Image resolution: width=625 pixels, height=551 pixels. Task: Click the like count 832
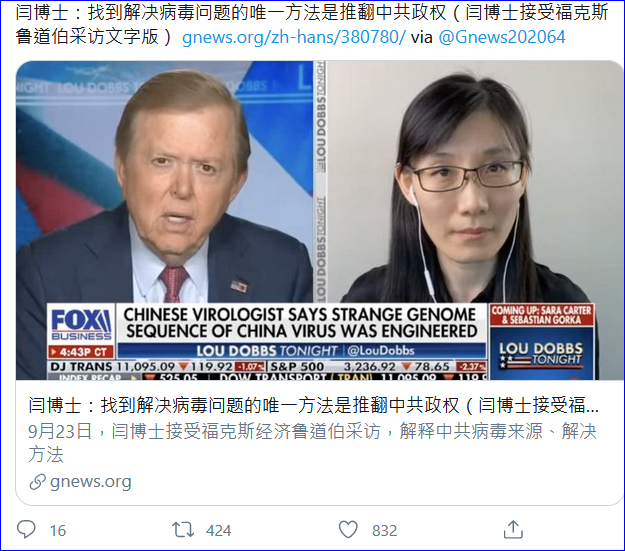[x=384, y=531]
